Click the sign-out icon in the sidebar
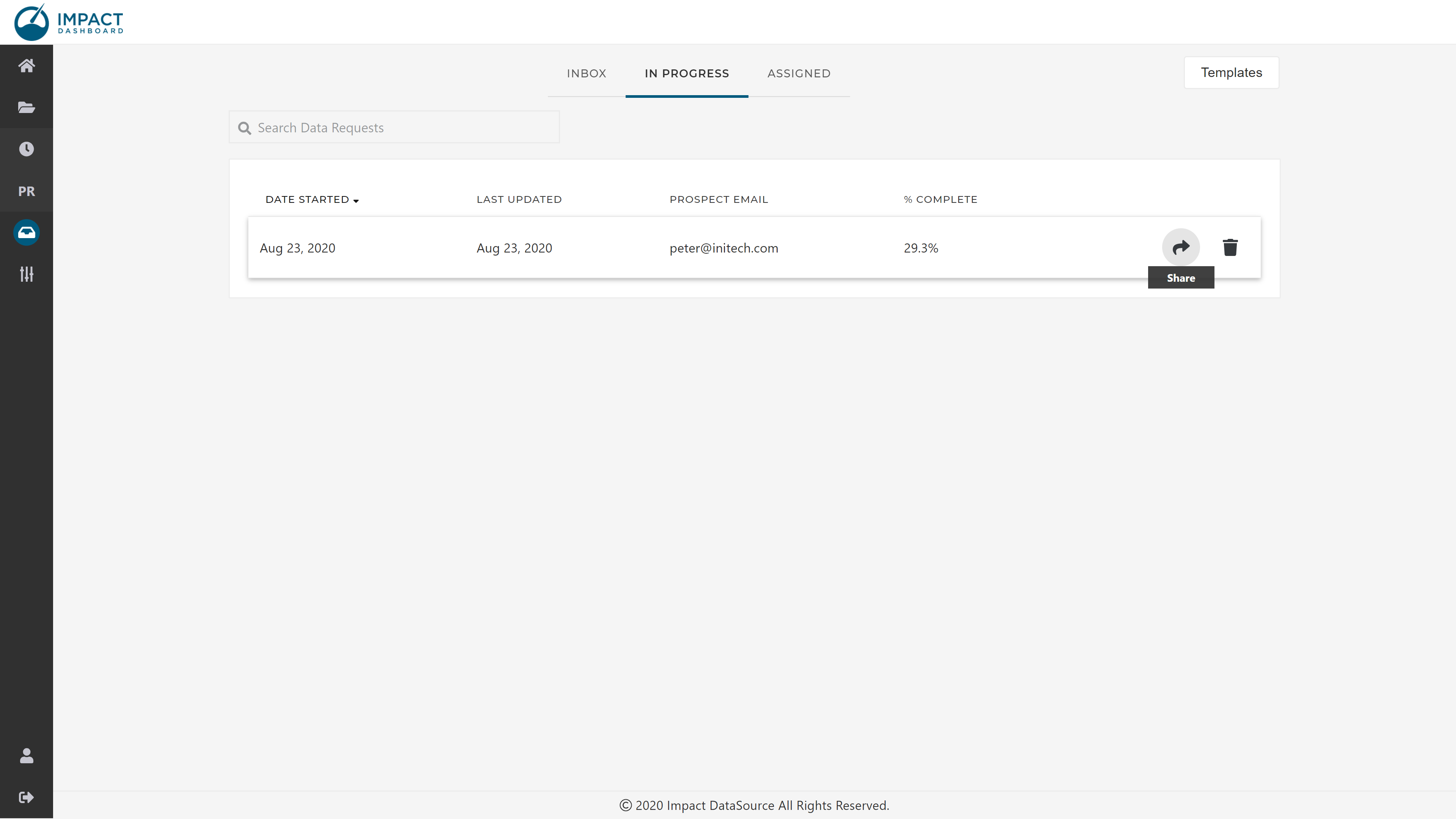Screen dimensions: 1456x819 point(27,797)
